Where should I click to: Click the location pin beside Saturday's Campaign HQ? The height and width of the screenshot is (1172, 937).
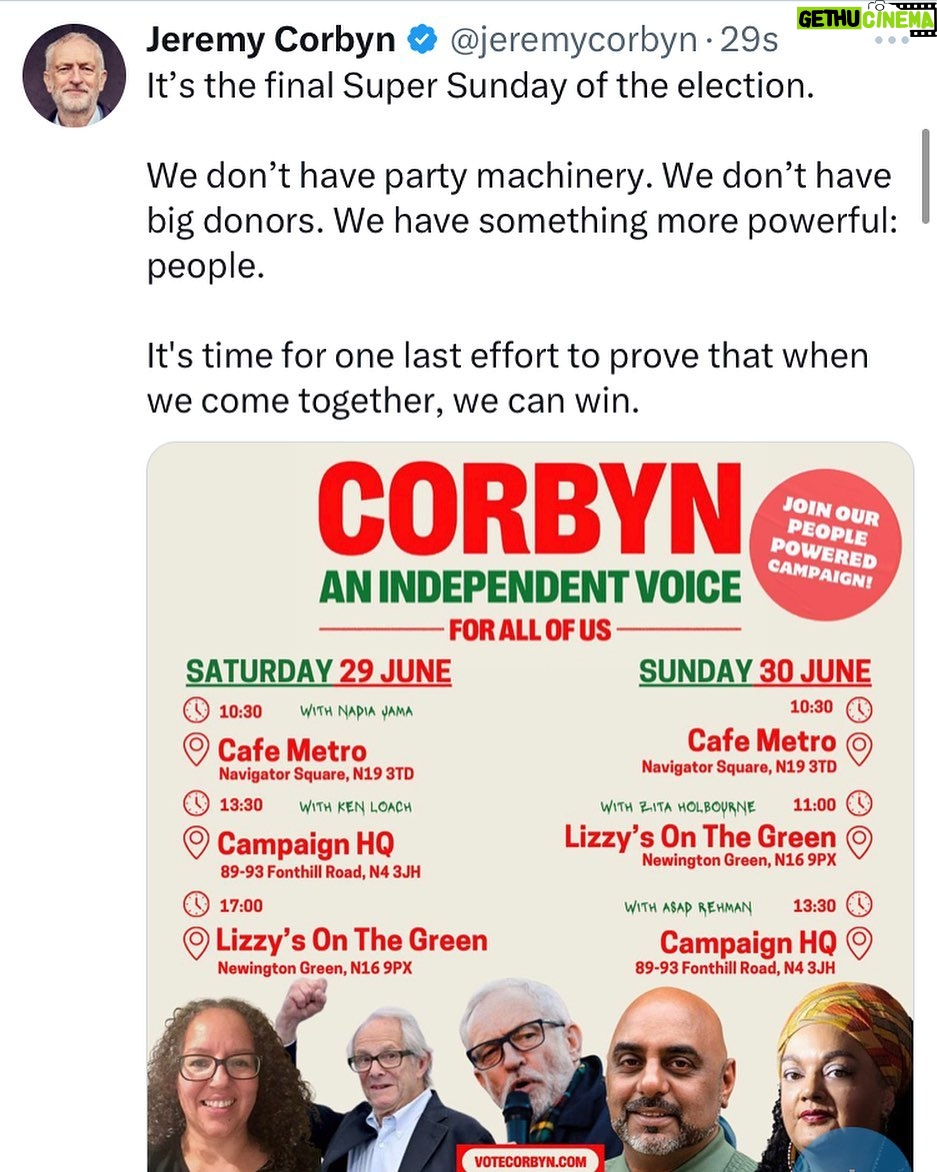(197, 842)
